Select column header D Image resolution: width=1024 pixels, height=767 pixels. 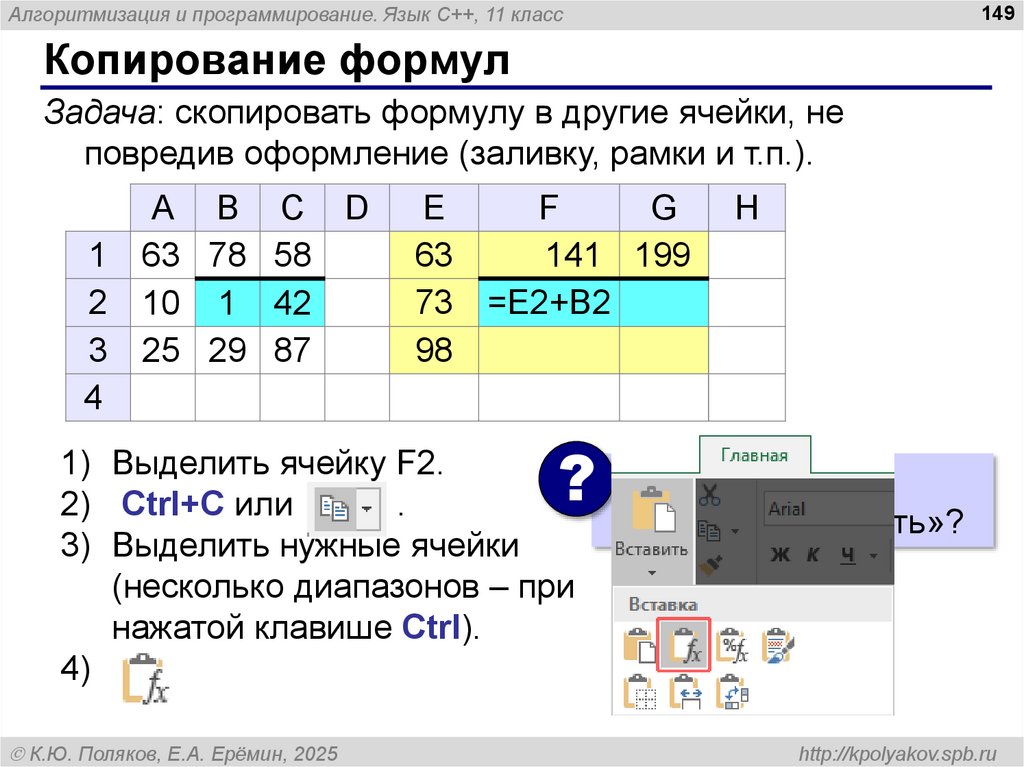pos(357,208)
